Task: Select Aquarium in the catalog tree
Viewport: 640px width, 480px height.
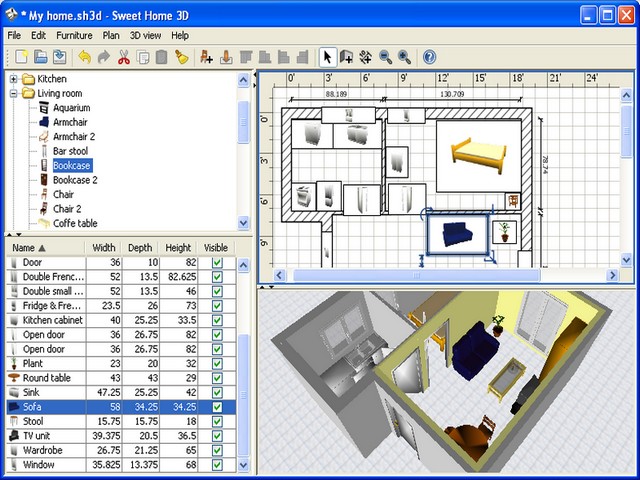Action: point(71,108)
